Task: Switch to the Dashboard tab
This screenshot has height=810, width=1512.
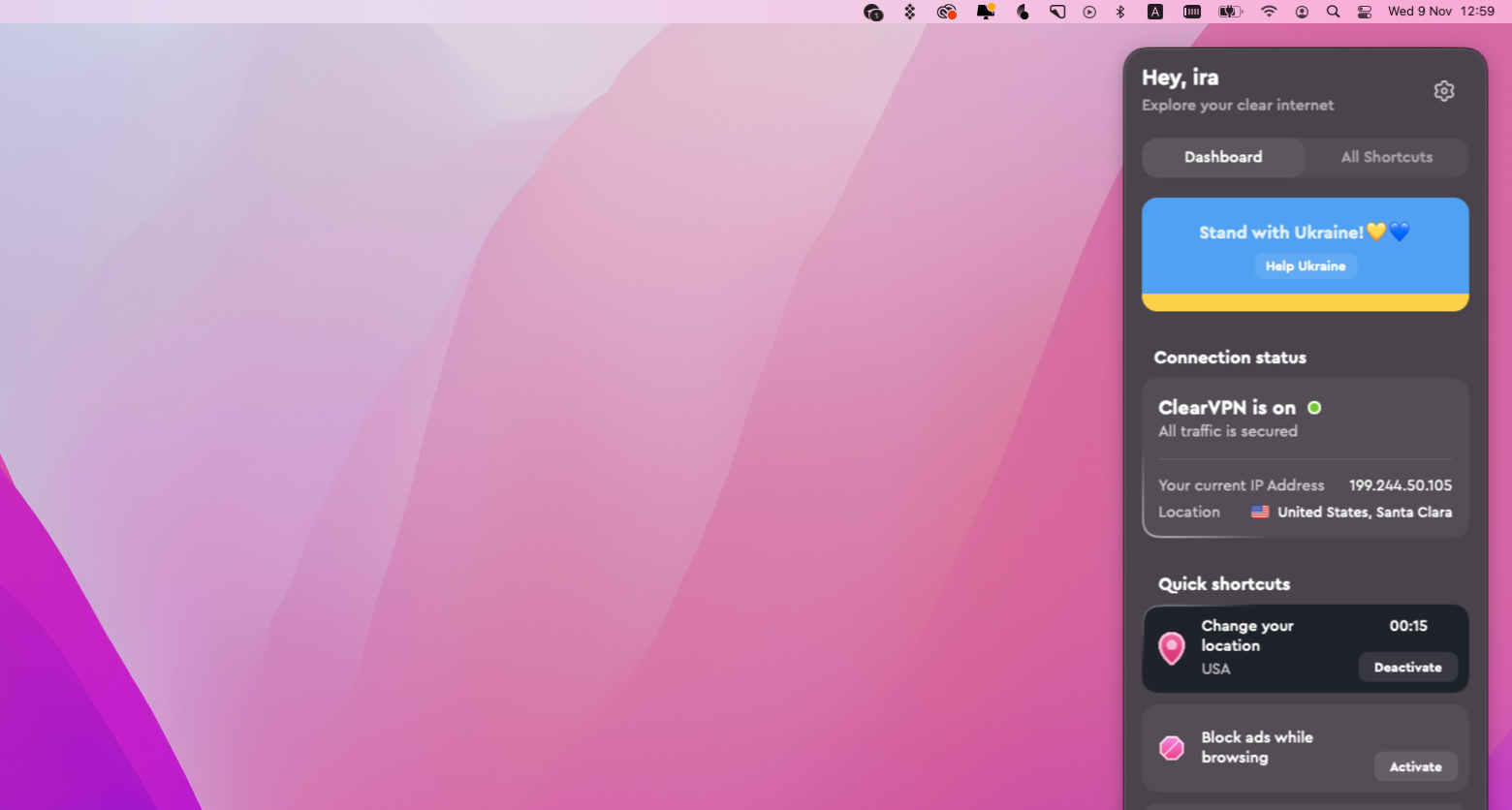Action: 1223,157
